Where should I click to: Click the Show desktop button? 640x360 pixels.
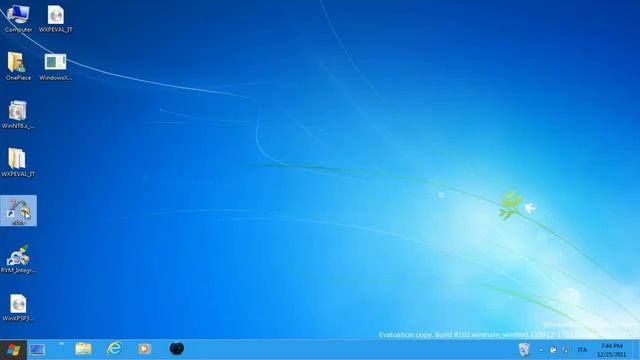[x=636, y=350]
